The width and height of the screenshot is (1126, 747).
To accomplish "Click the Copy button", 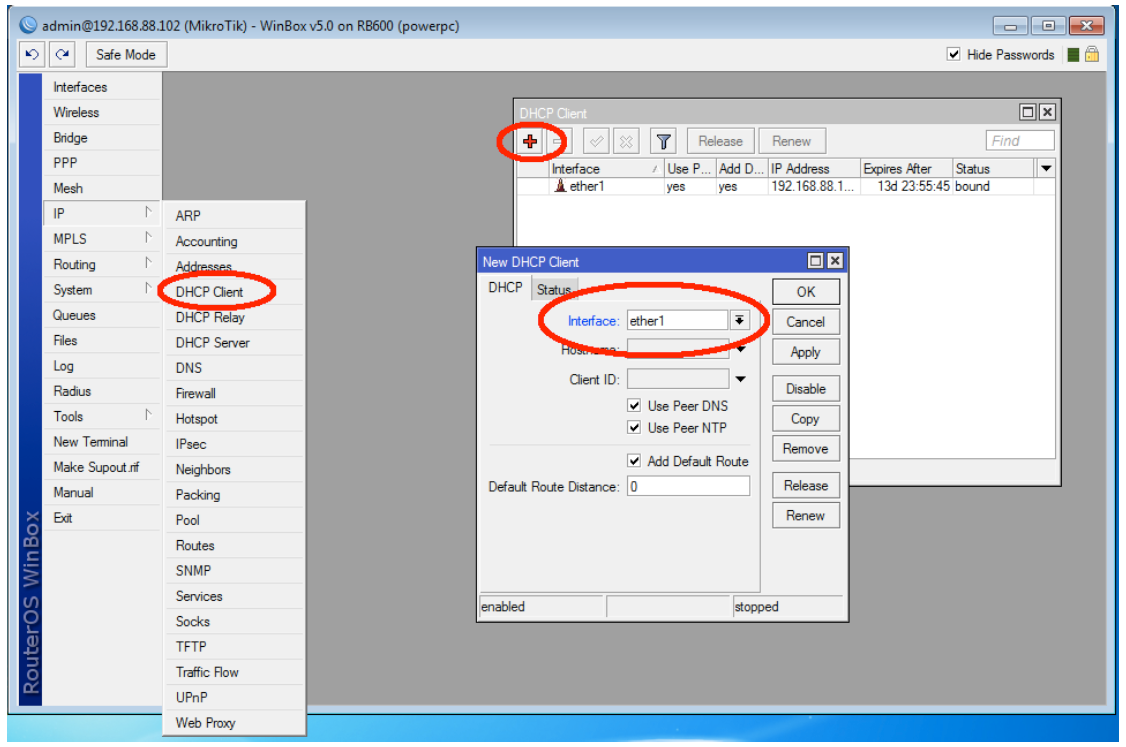I will pos(806,419).
